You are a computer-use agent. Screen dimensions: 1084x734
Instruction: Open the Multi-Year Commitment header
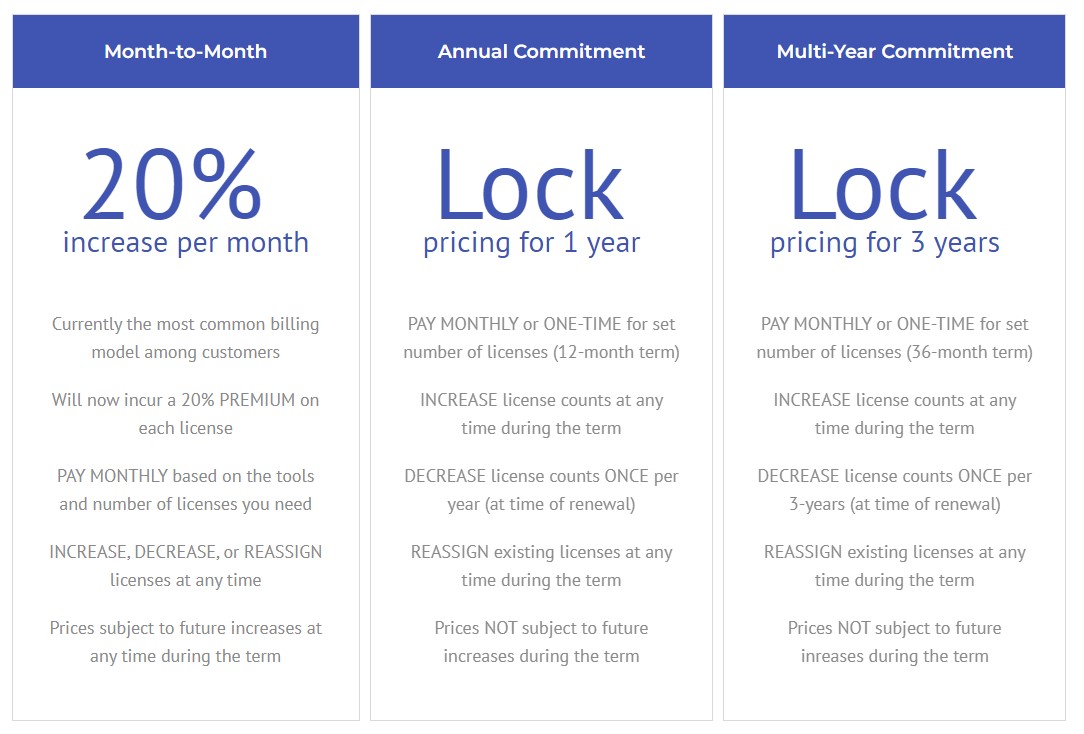[895, 51]
